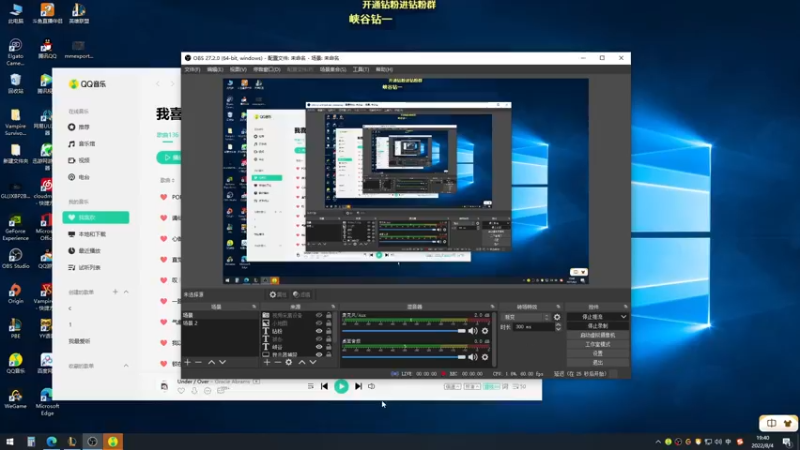Image resolution: width=800 pixels, height=450 pixels.
Task: Go back in QQ Music navigation
Action: [158, 84]
